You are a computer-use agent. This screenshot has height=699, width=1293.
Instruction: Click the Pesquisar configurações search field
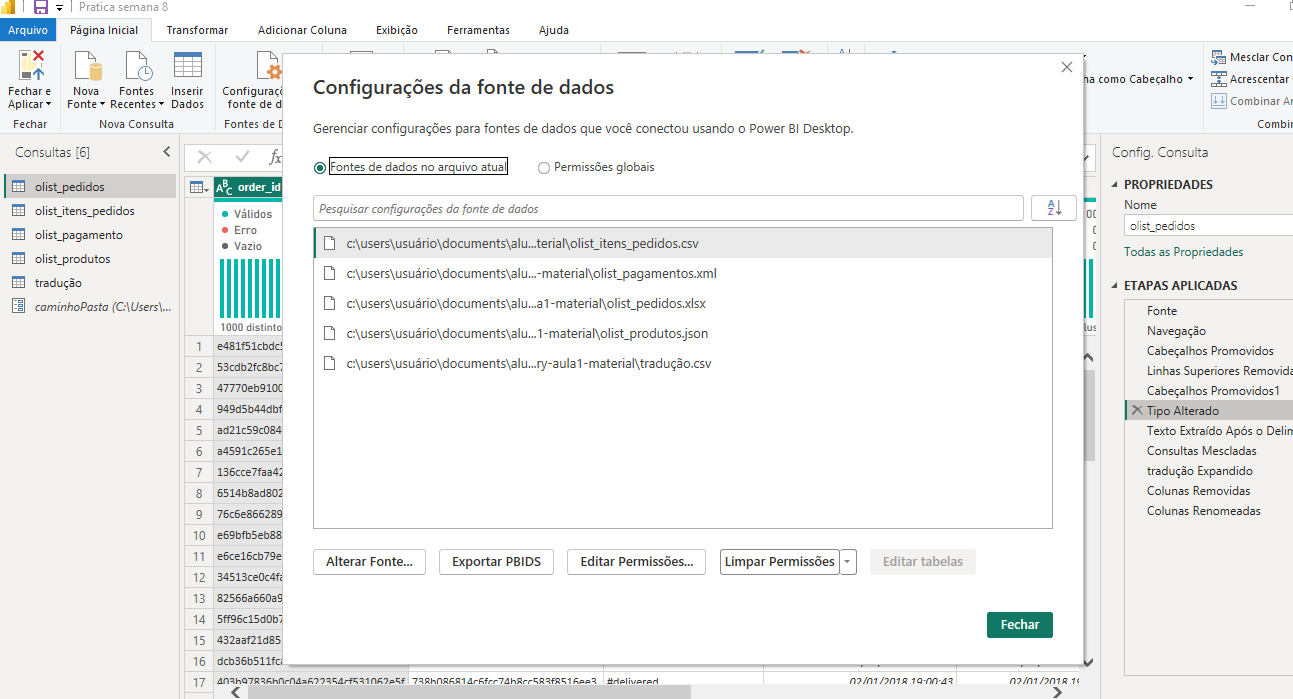tap(668, 209)
